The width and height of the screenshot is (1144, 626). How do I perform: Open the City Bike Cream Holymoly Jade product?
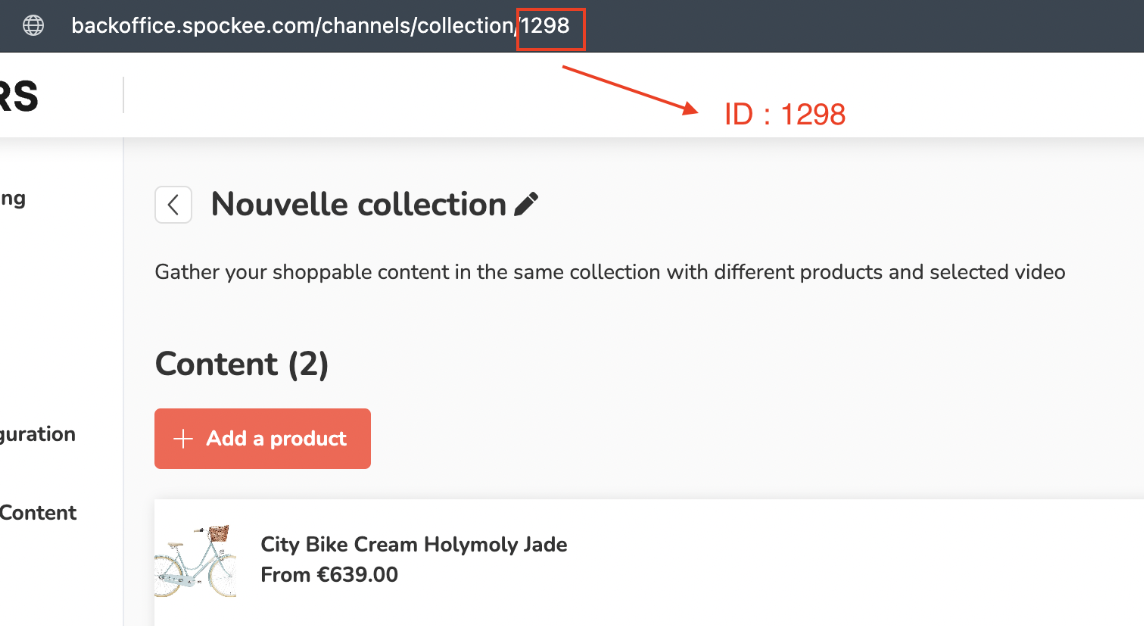point(413,545)
